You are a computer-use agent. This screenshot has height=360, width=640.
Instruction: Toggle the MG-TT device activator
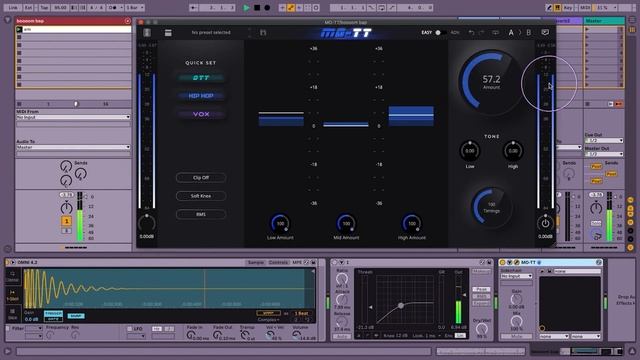pyautogui.click(x=502, y=262)
